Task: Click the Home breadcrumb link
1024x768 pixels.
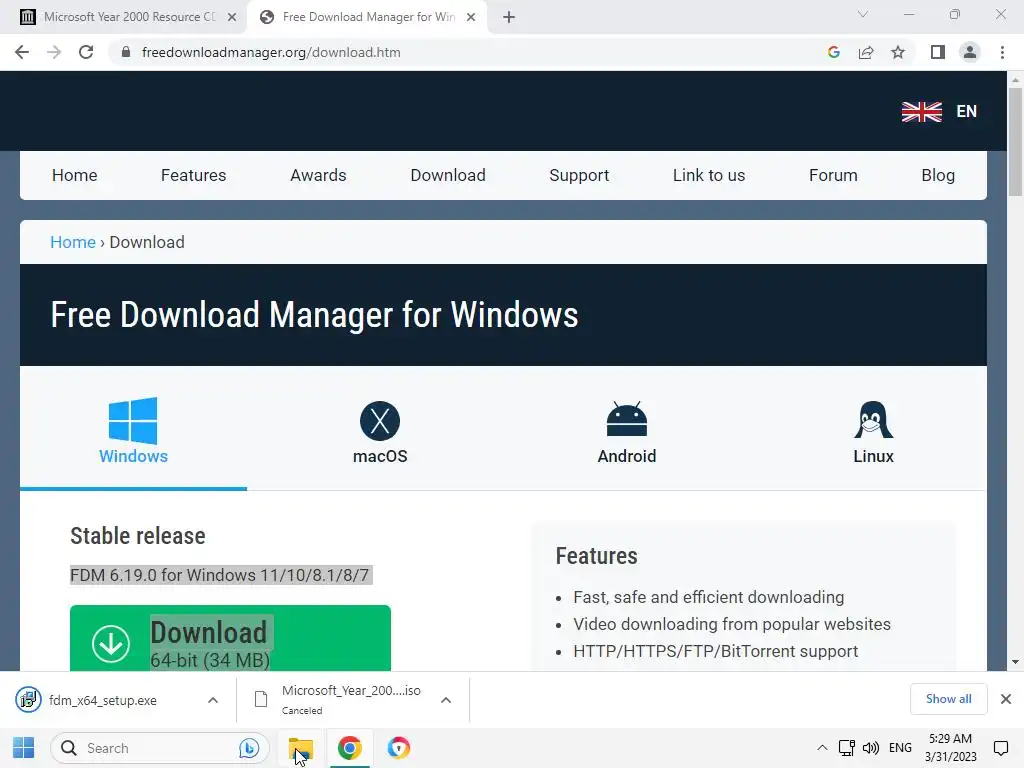Action: click(x=73, y=242)
